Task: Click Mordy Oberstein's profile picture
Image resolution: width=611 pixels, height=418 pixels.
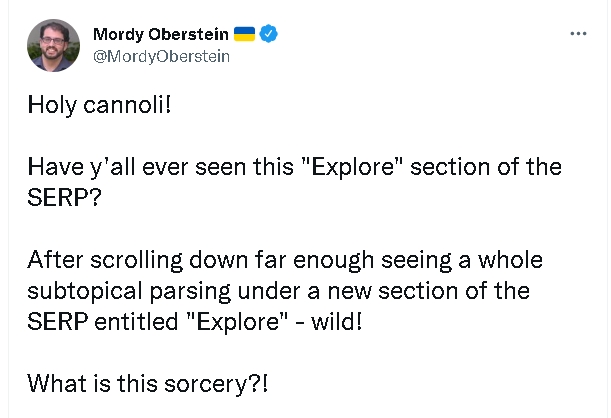Action: point(48,45)
